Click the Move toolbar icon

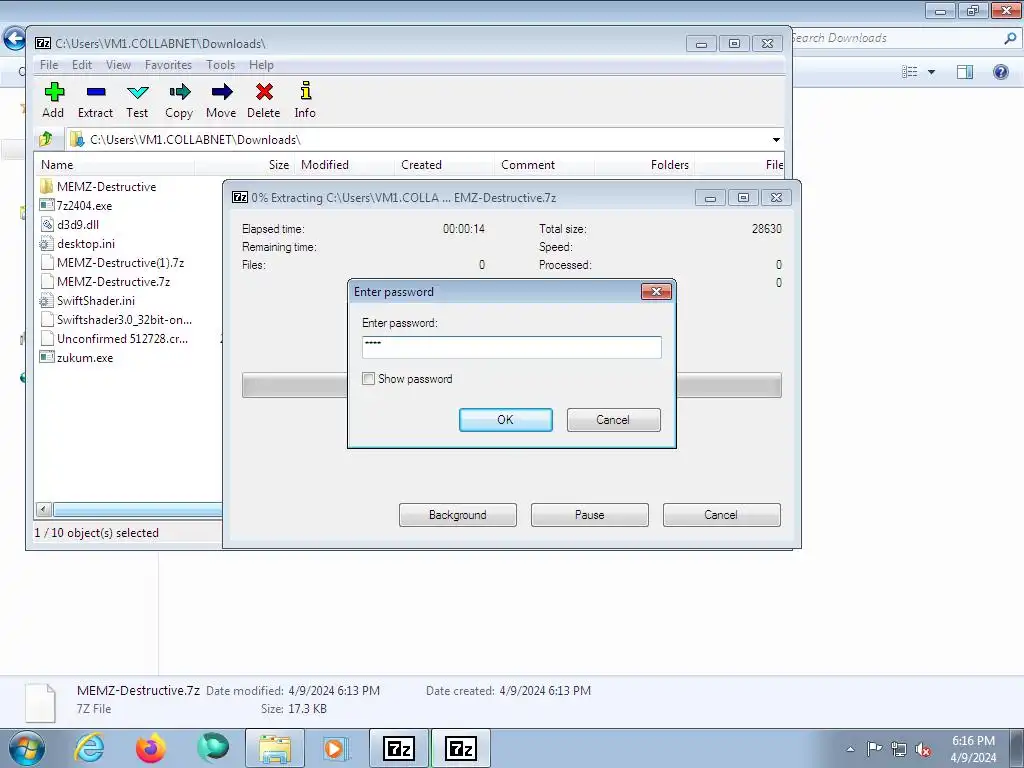(221, 100)
